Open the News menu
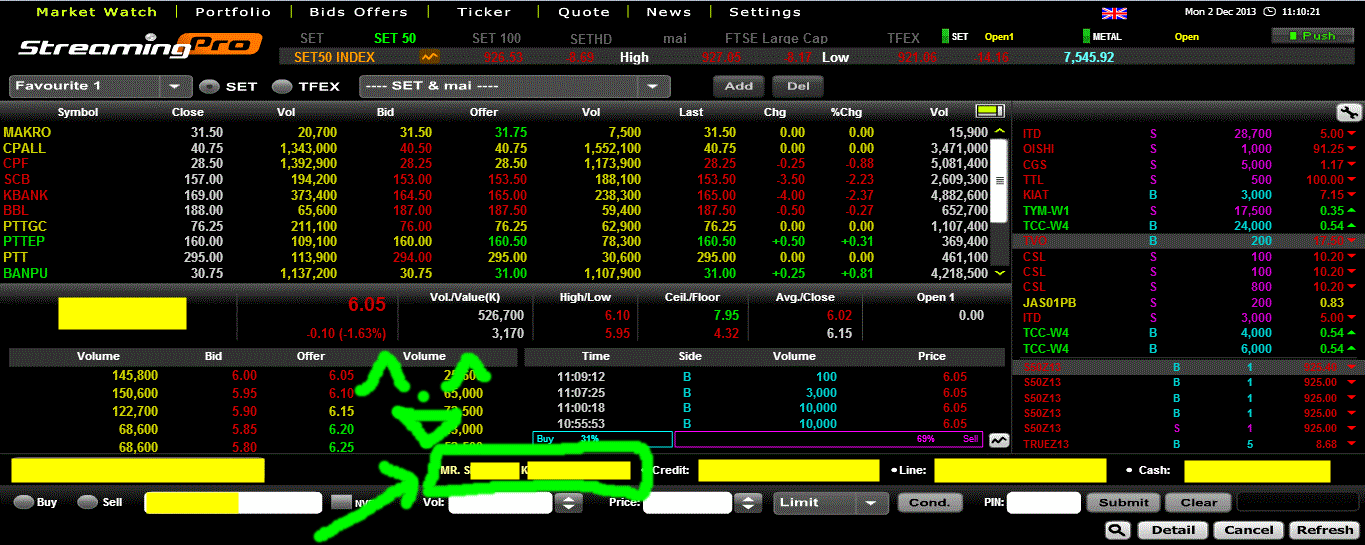Viewport: 1365px width, 545px height. pyautogui.click(x=669, y=12)
